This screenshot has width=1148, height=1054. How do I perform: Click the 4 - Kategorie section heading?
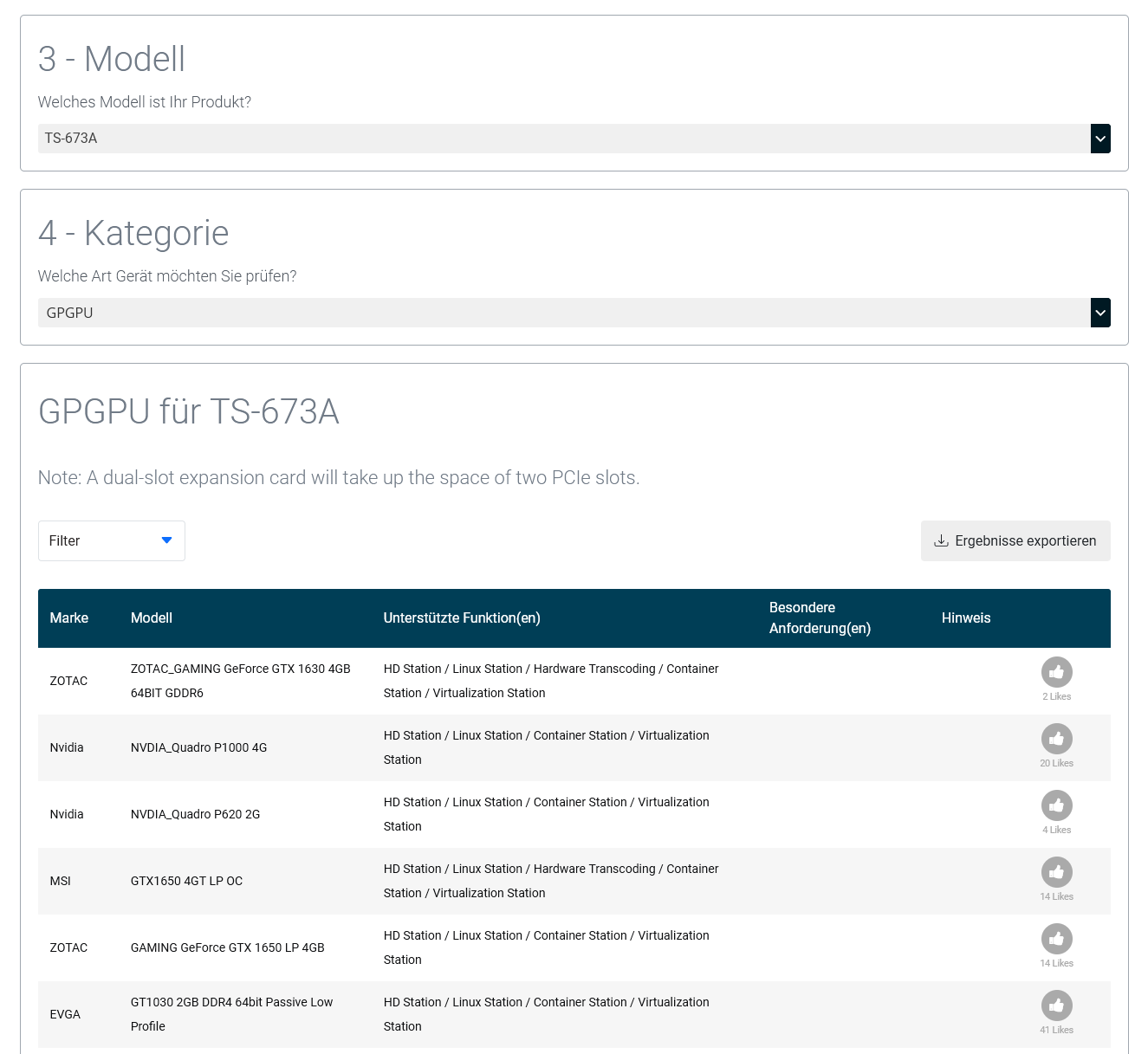pos(133,233)
